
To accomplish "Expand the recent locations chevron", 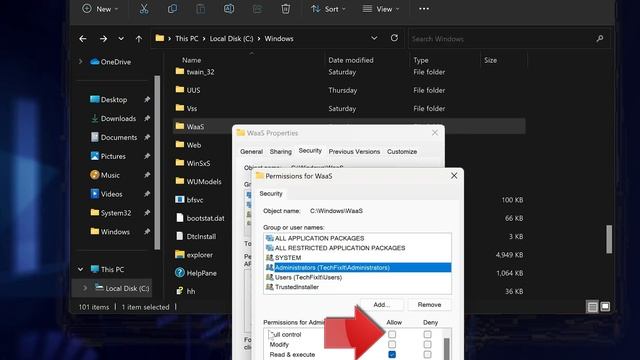I will click(121, 39).
